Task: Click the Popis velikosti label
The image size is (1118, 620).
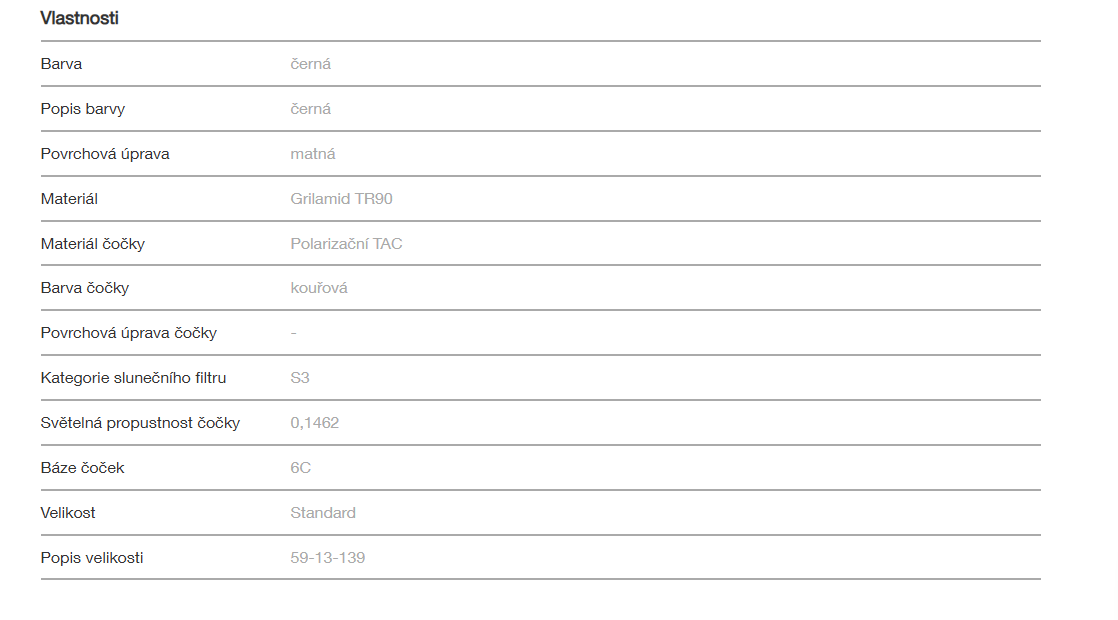Action: [x=92, y=558]
